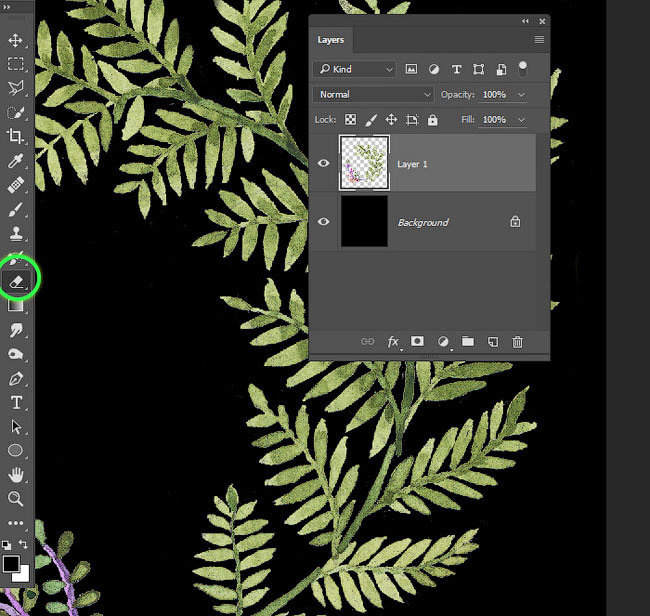Pick the Eyedropper tool

click(15, 161)
